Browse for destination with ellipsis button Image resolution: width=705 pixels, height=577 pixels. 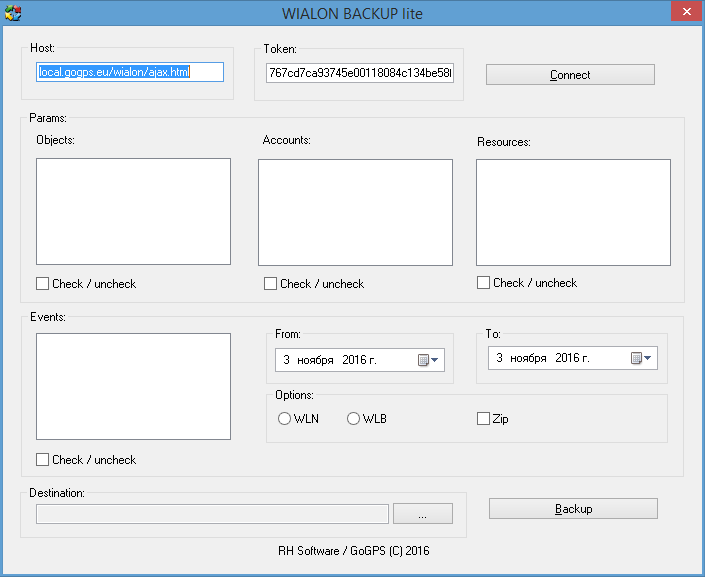point(422,514)
